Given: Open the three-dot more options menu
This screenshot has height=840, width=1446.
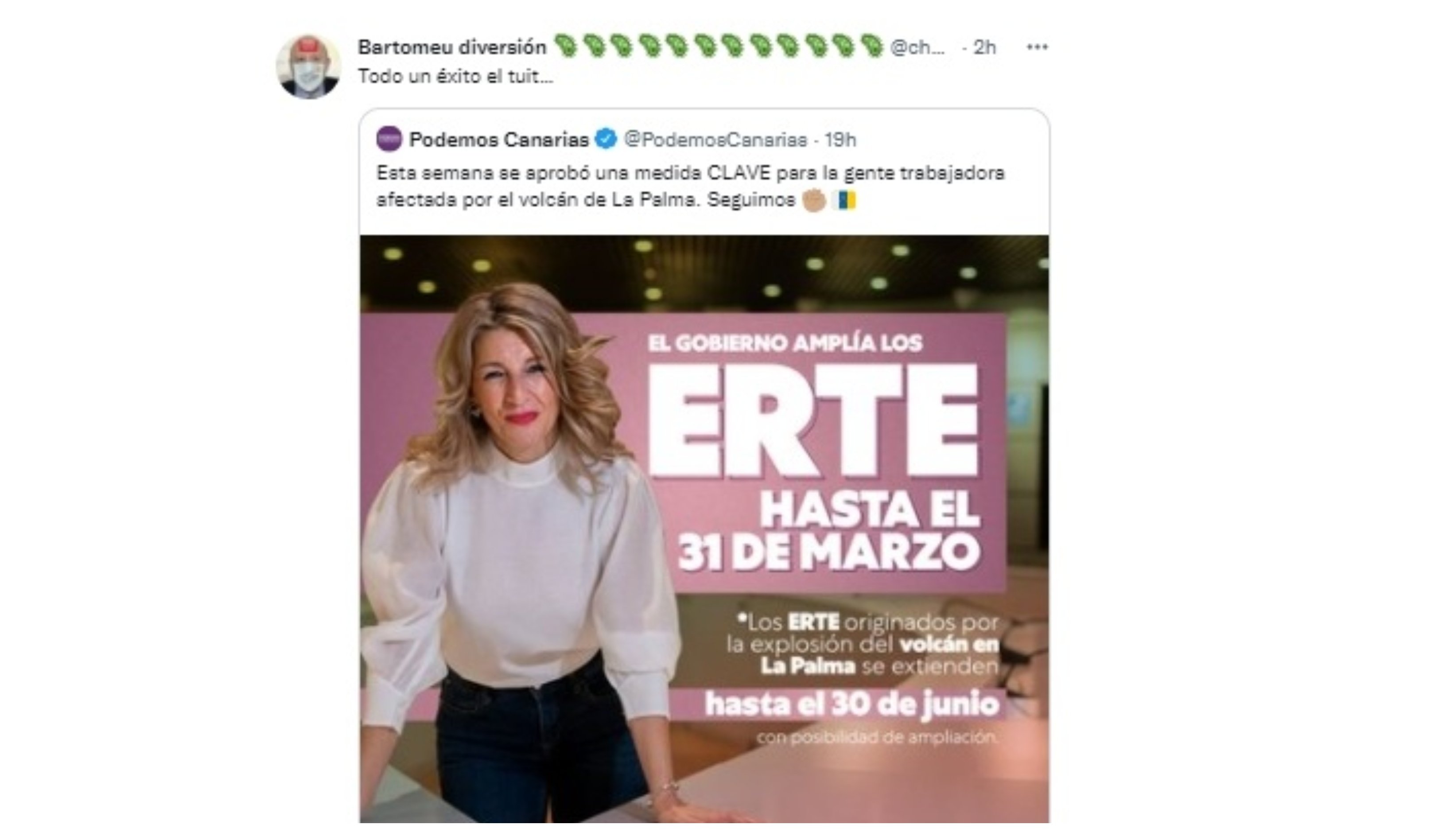Looking at the screenshot, I should (1037, 47).
